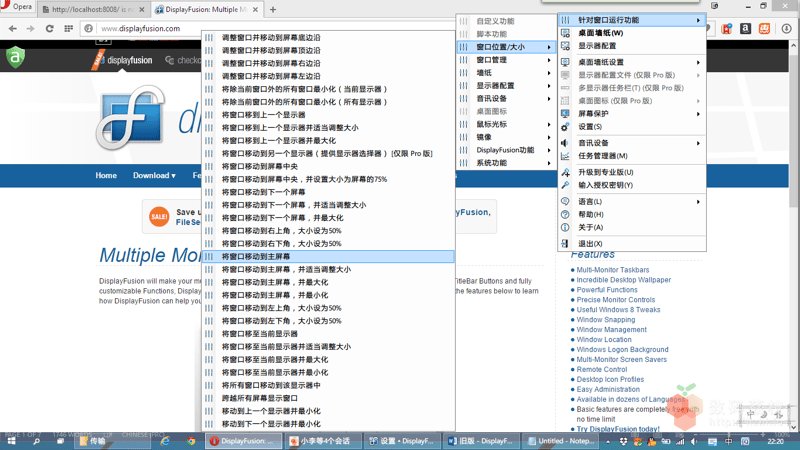The image size is (800, 450).
Task: Click the Home link in site navigation
Action: (x=106, y=176)
